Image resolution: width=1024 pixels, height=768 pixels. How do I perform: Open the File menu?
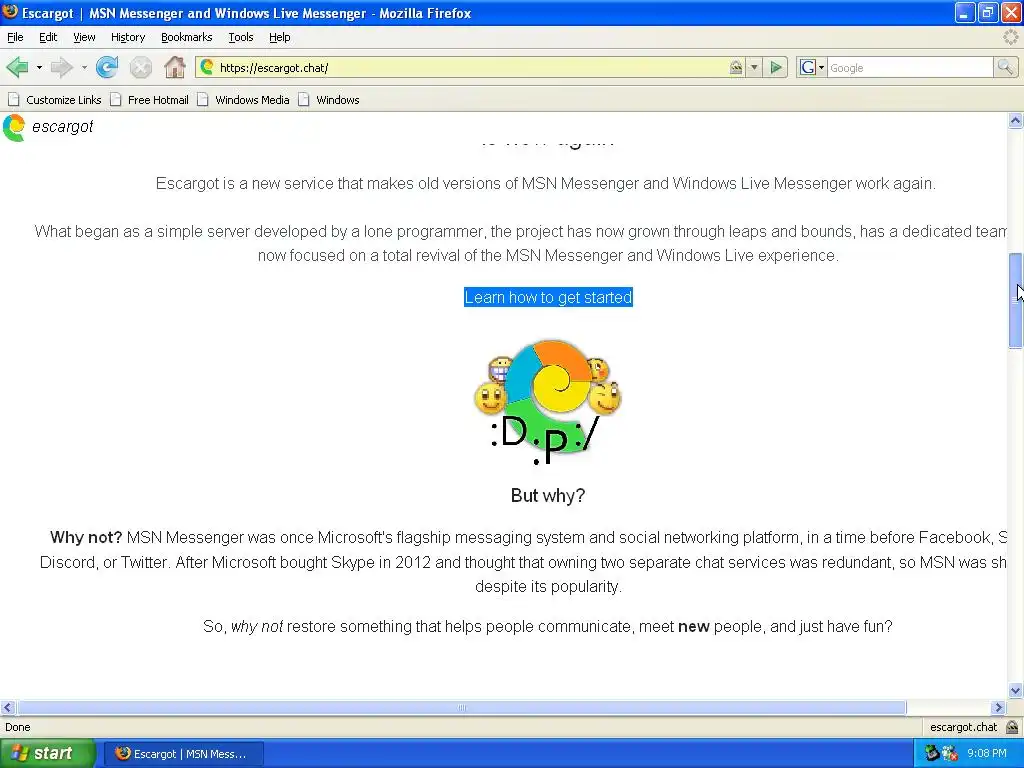point(15,37)
